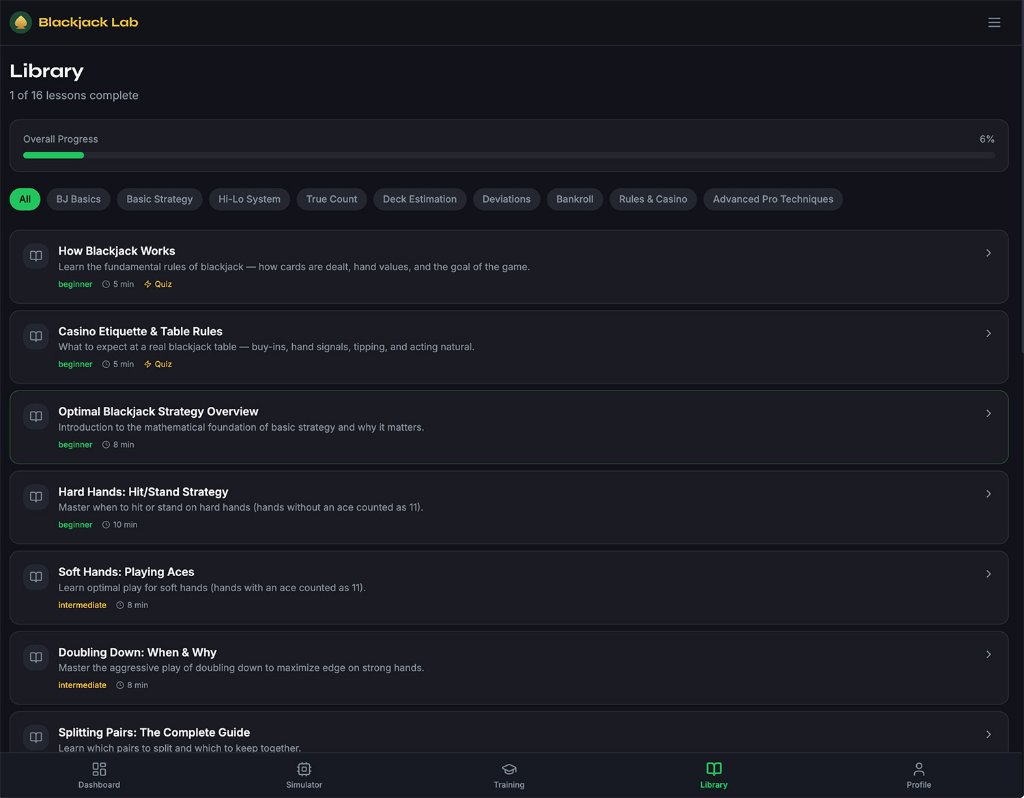This screenshot has height=798, width=1024.
Task: Select the All filter chip
Action: [x=25, y=199]
